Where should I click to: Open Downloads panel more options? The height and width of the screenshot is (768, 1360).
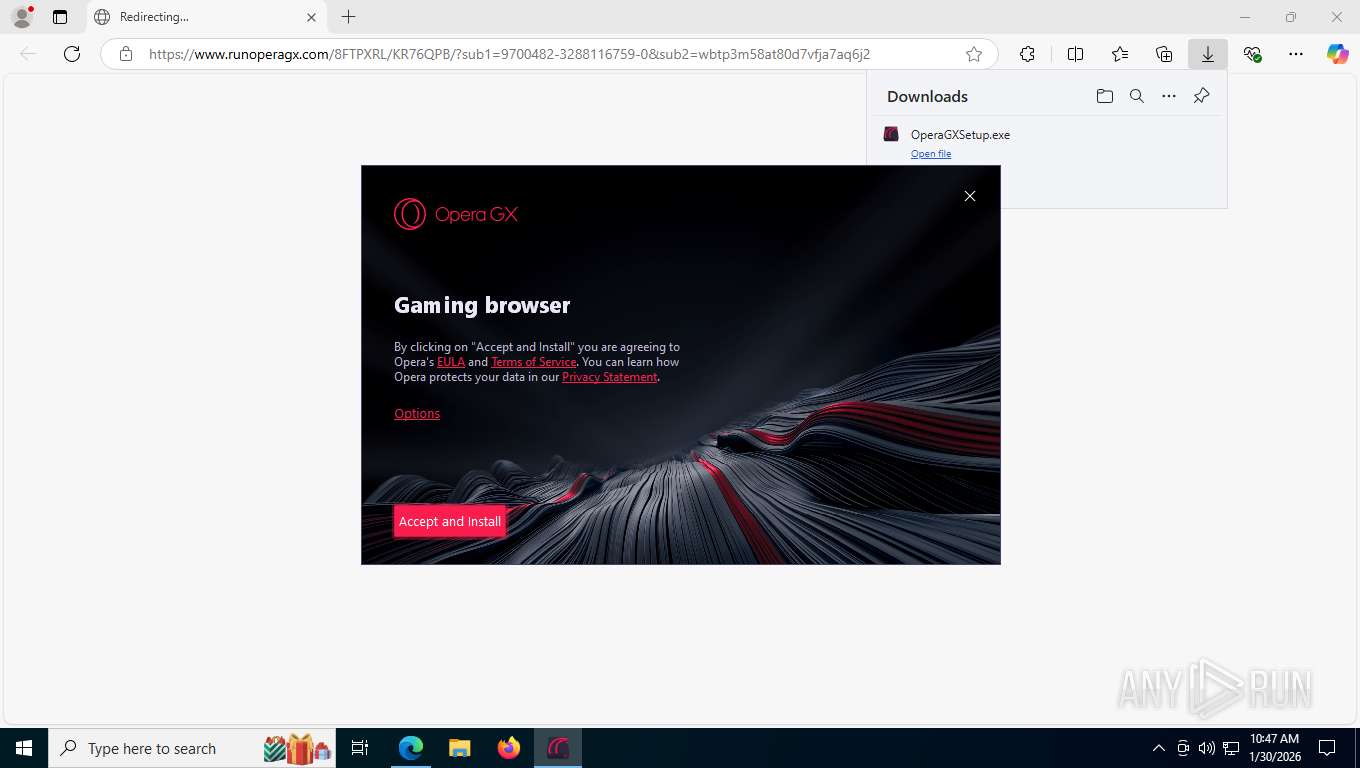click(x=1168, y=96)
